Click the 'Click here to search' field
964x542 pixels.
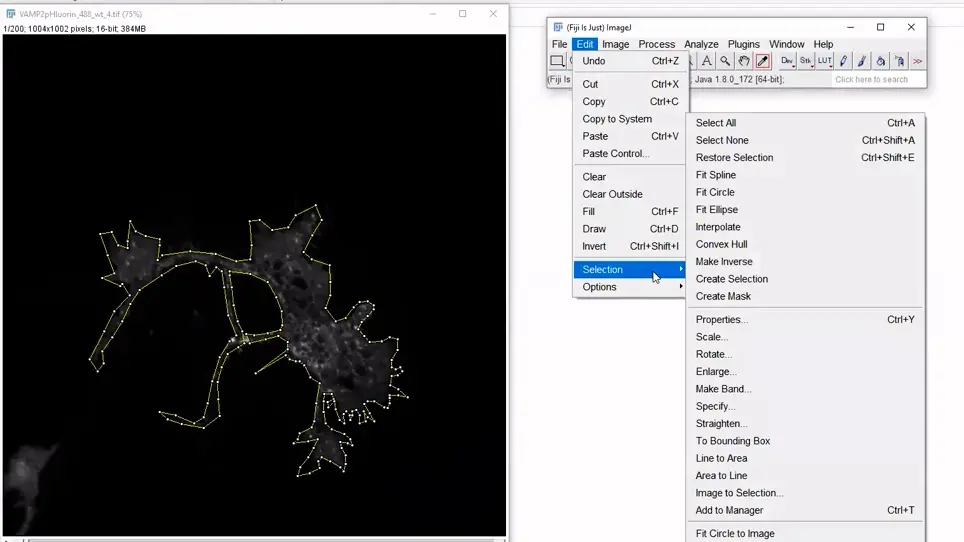pos(877,79)
